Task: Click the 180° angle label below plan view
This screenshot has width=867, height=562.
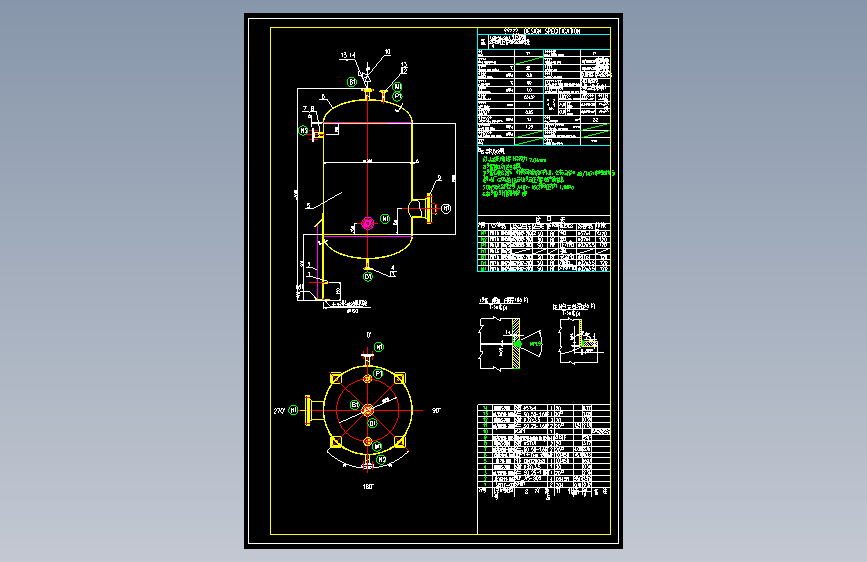Action: pos(368,487)
